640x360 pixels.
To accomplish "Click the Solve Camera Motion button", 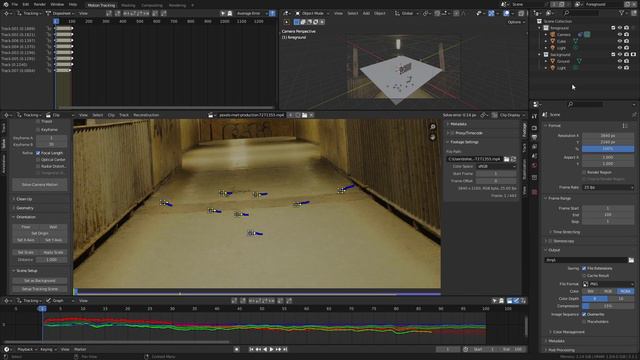I will pos(40,184).
